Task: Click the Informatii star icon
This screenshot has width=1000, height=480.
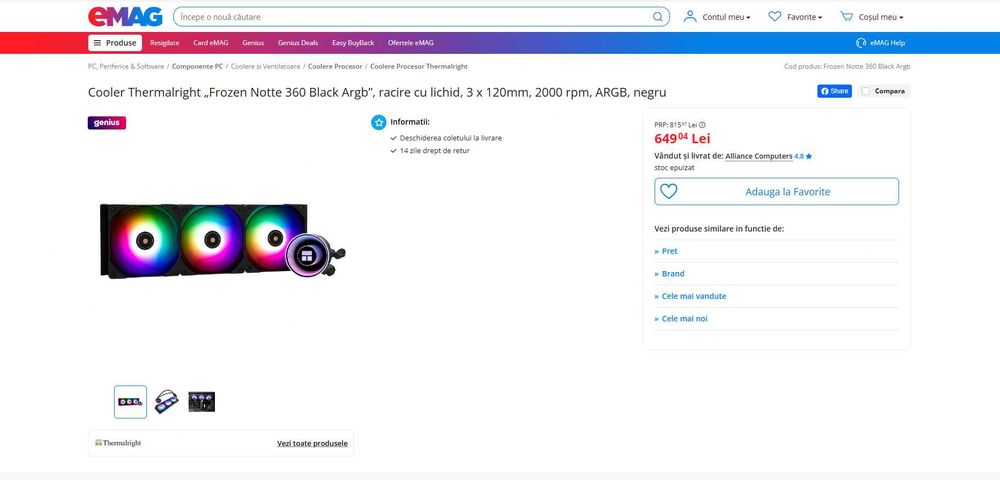Action: coord(379,122)
